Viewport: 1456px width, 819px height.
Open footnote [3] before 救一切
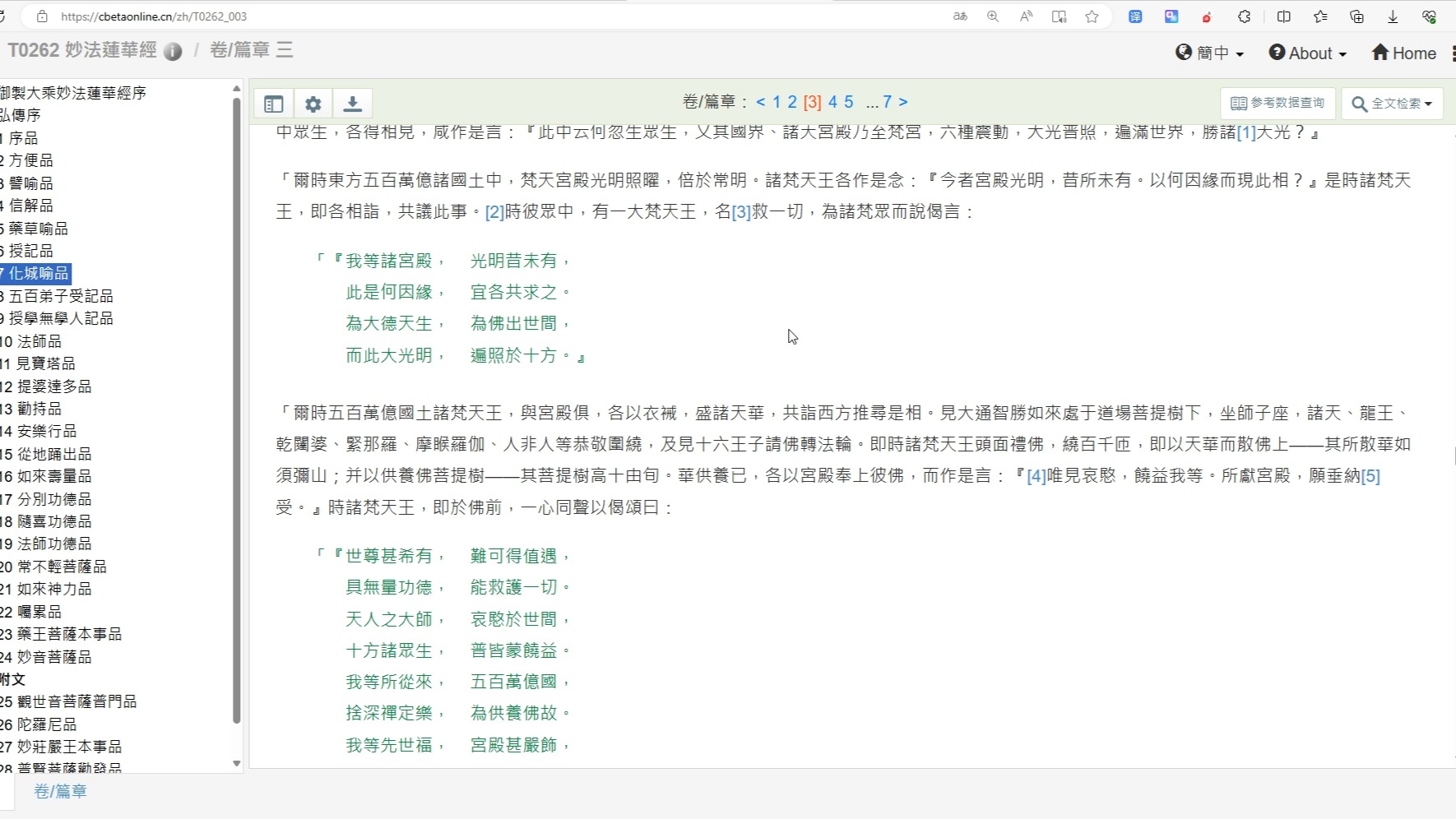tap(741, 212)
